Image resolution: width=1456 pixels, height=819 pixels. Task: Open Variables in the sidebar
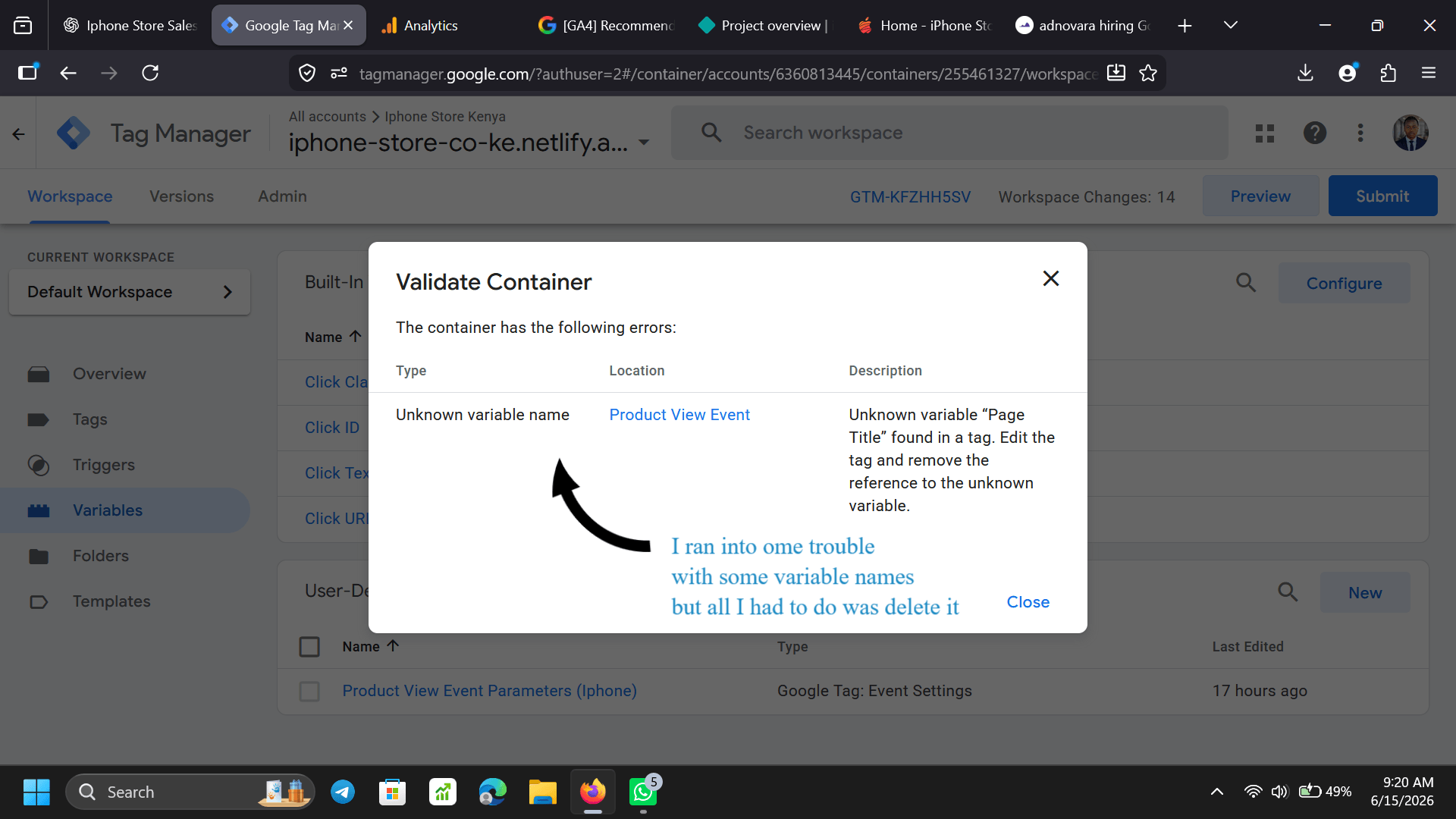pyautogui.click(x=125, y=510)
